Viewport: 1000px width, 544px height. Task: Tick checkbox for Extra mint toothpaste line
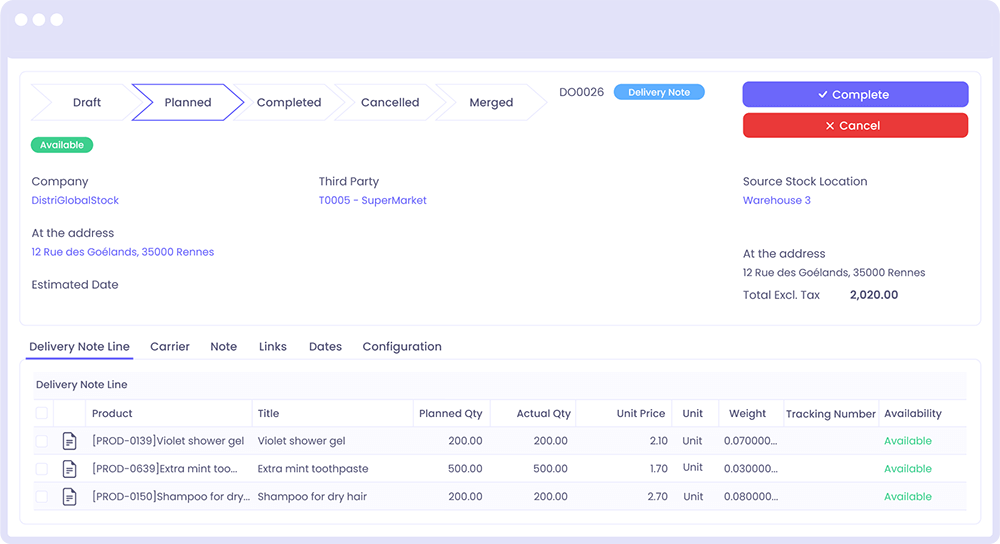click(x=41, y=469)
